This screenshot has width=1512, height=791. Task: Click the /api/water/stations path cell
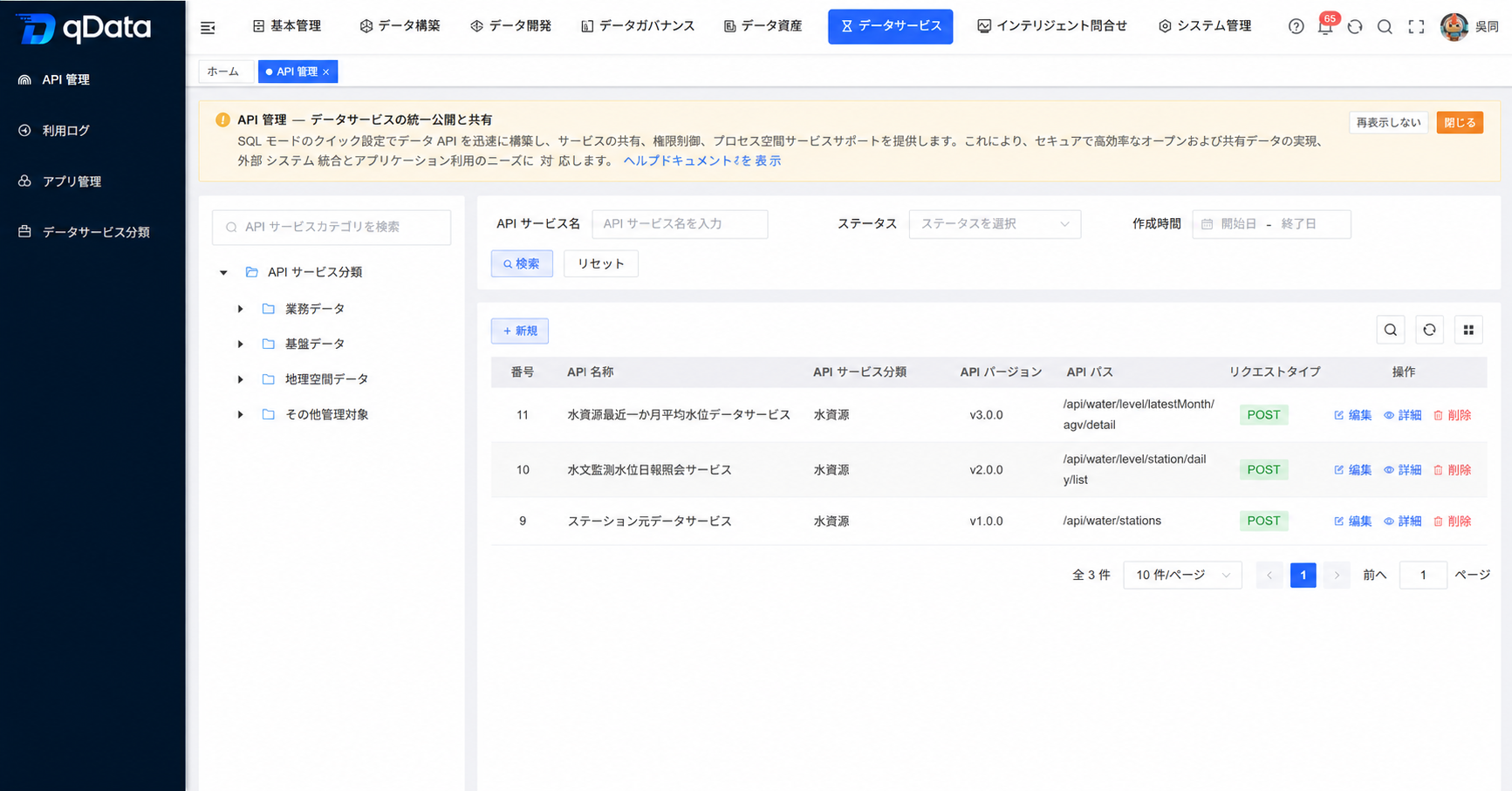(1112, 521)
